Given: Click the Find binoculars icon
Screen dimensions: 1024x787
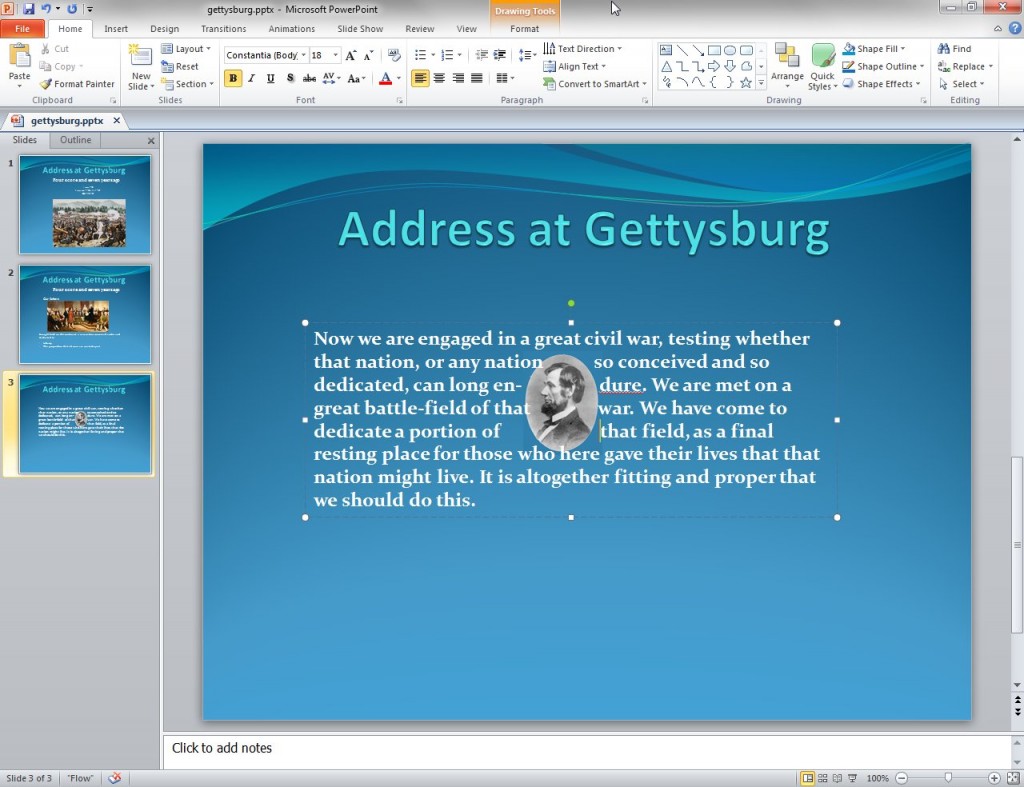Looking at the screenshot, I should [x=943, y=48].
